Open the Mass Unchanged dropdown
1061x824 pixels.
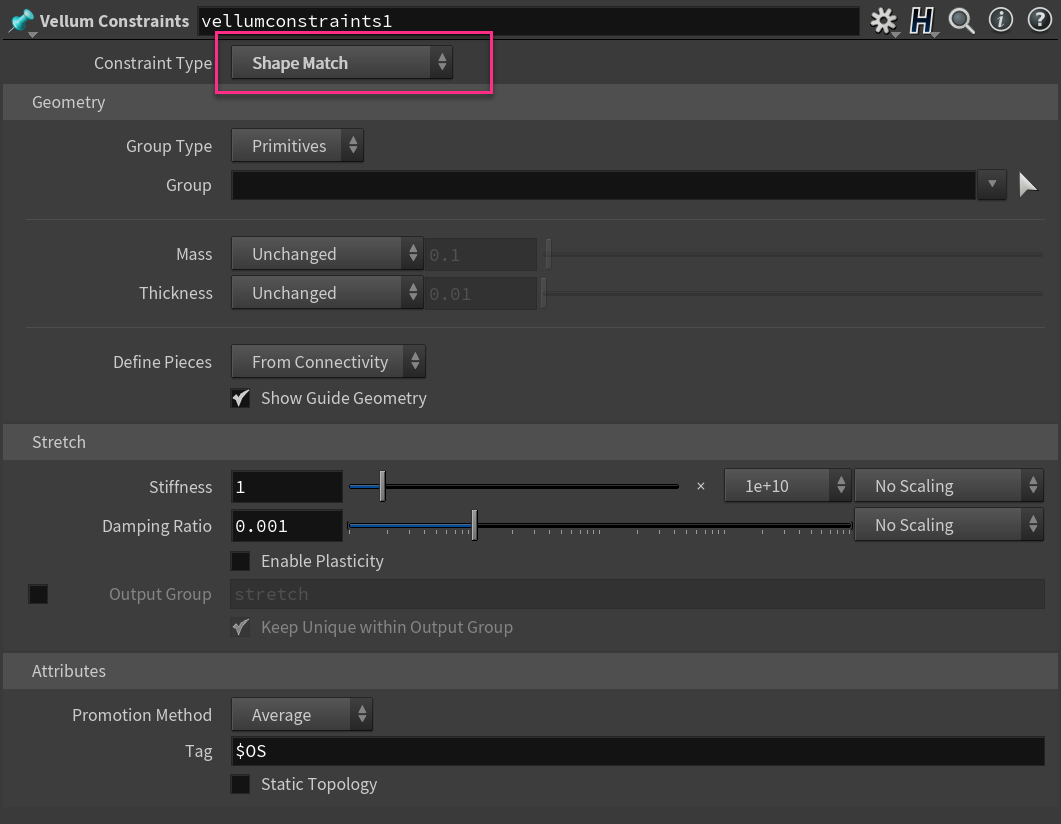coord(327,254)
